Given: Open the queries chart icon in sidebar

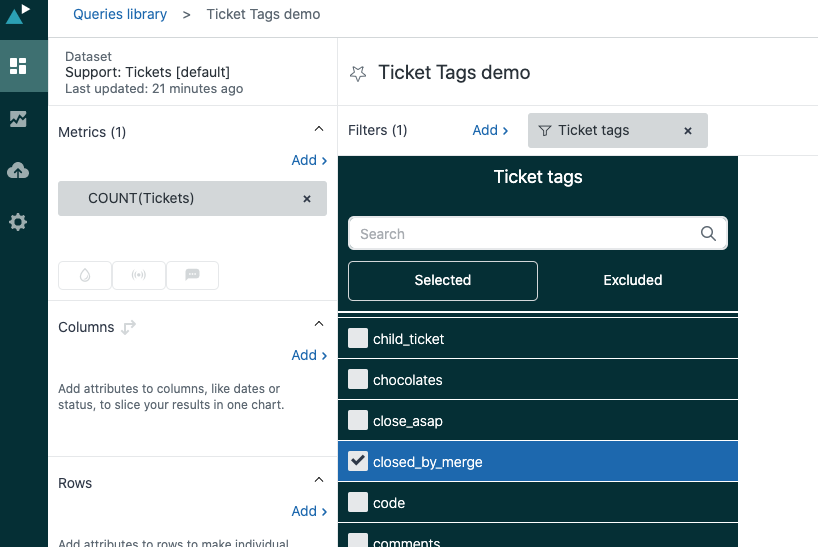Looking at the screenshot, I should tap(18, 119).
